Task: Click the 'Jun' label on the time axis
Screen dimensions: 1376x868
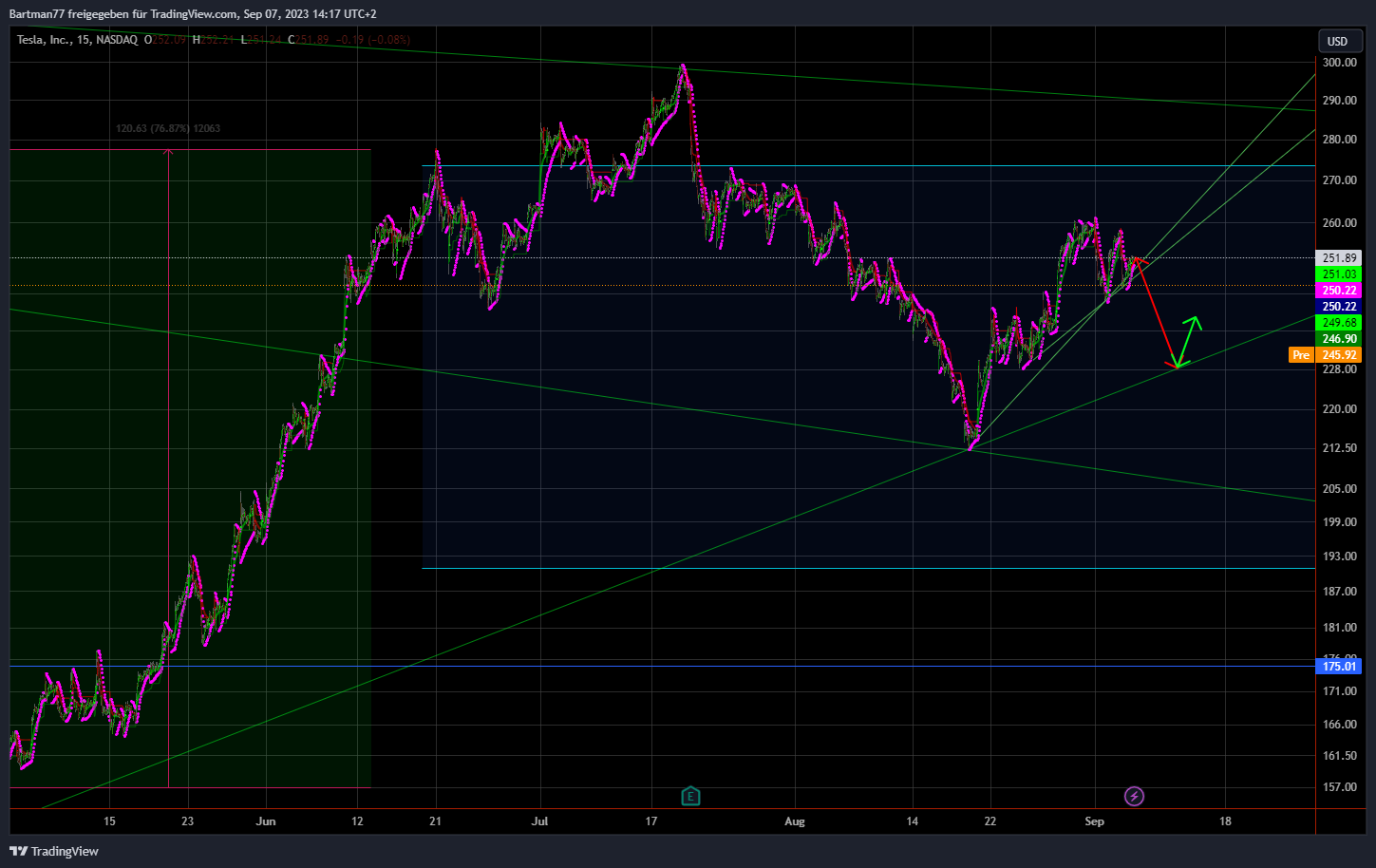Action: (266, 821)
